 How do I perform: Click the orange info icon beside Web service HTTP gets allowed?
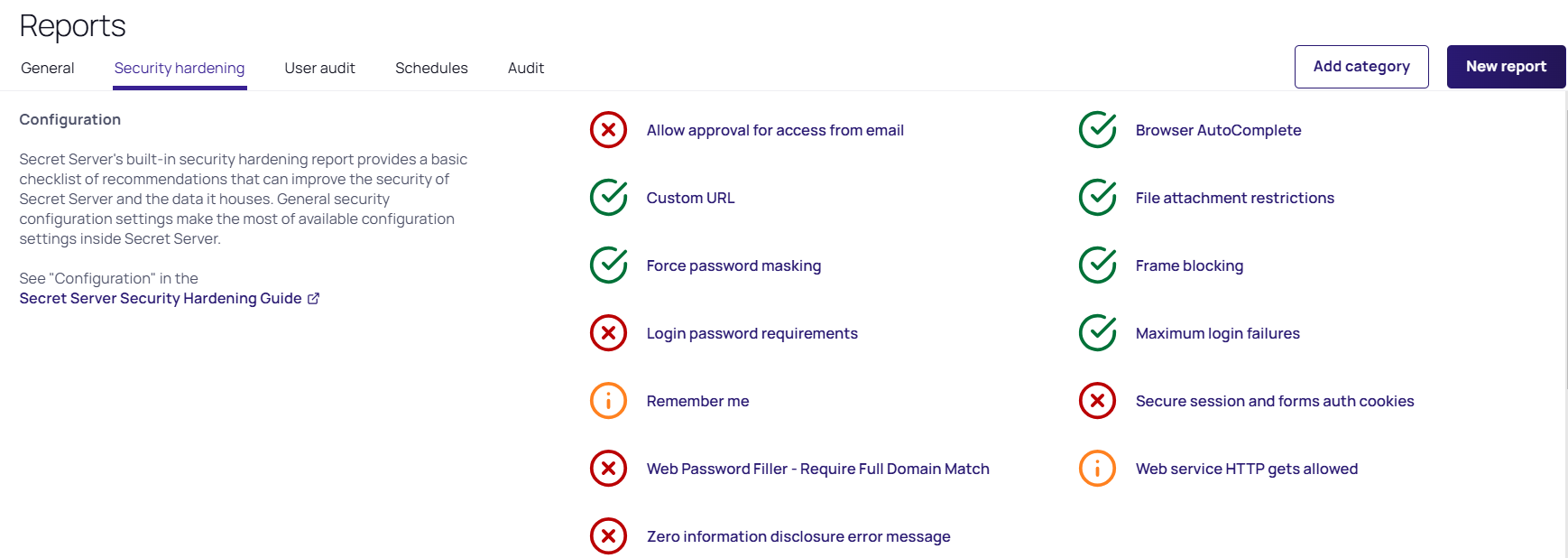point(1097,469)
